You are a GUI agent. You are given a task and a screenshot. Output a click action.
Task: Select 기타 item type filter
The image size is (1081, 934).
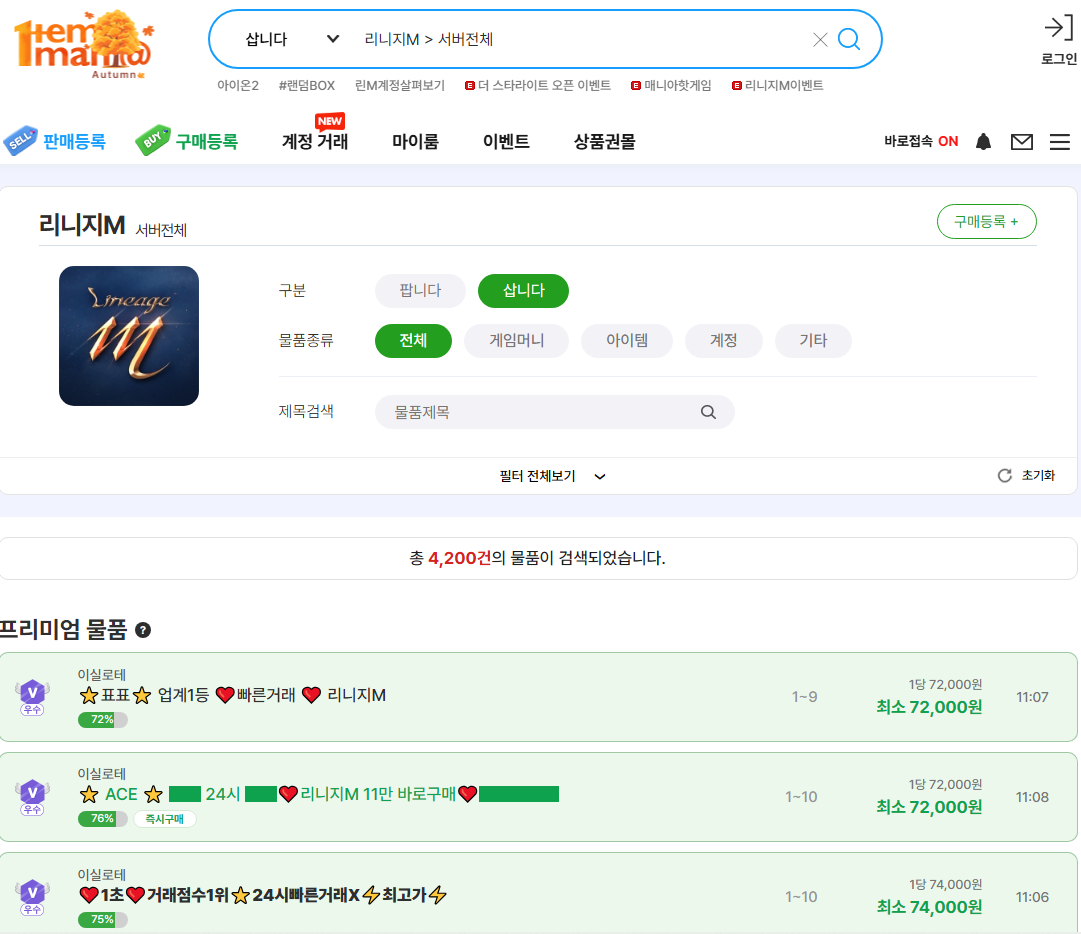point(813,341)
